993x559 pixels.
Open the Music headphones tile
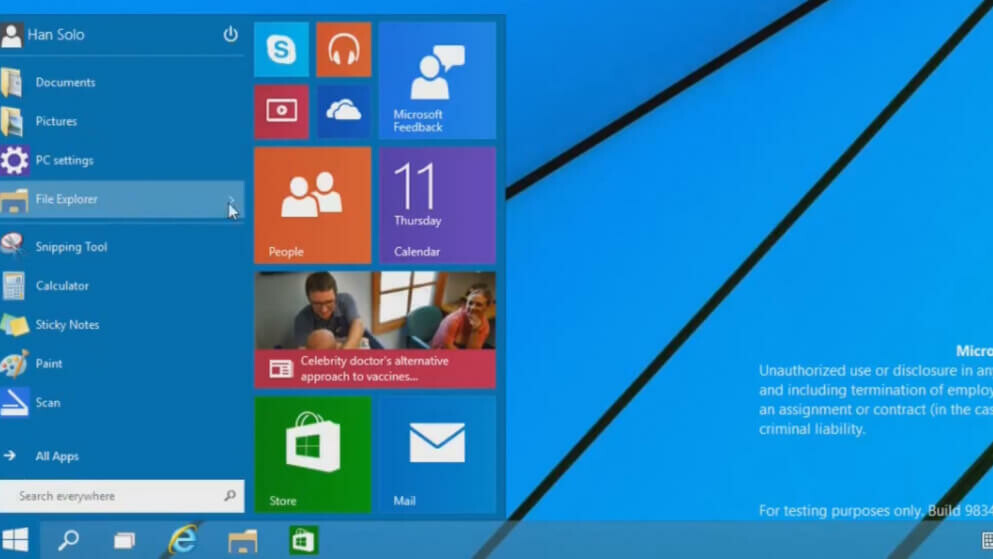[x=343, y=49]
